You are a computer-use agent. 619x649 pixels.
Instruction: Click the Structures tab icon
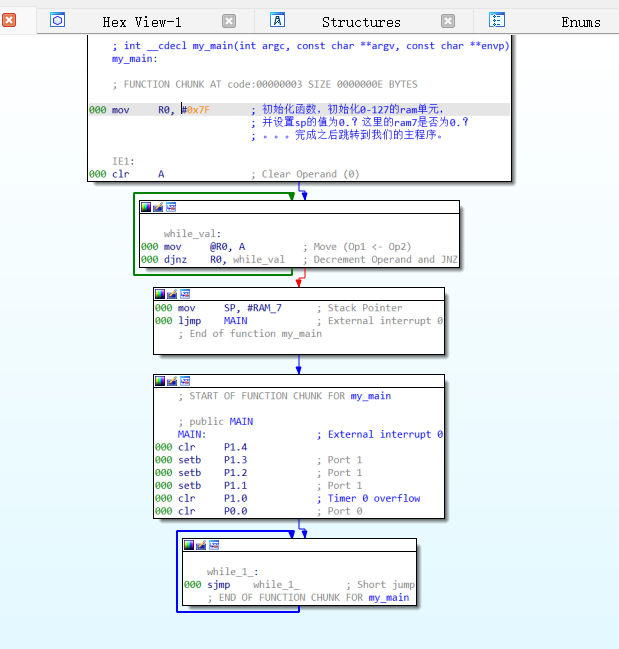(x=277, y=19)
